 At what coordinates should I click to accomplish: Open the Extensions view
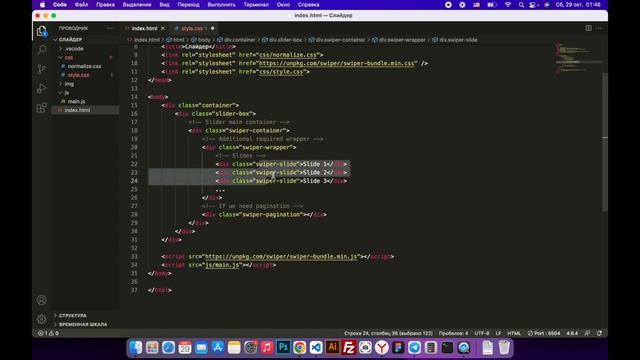tap(41, 107)
